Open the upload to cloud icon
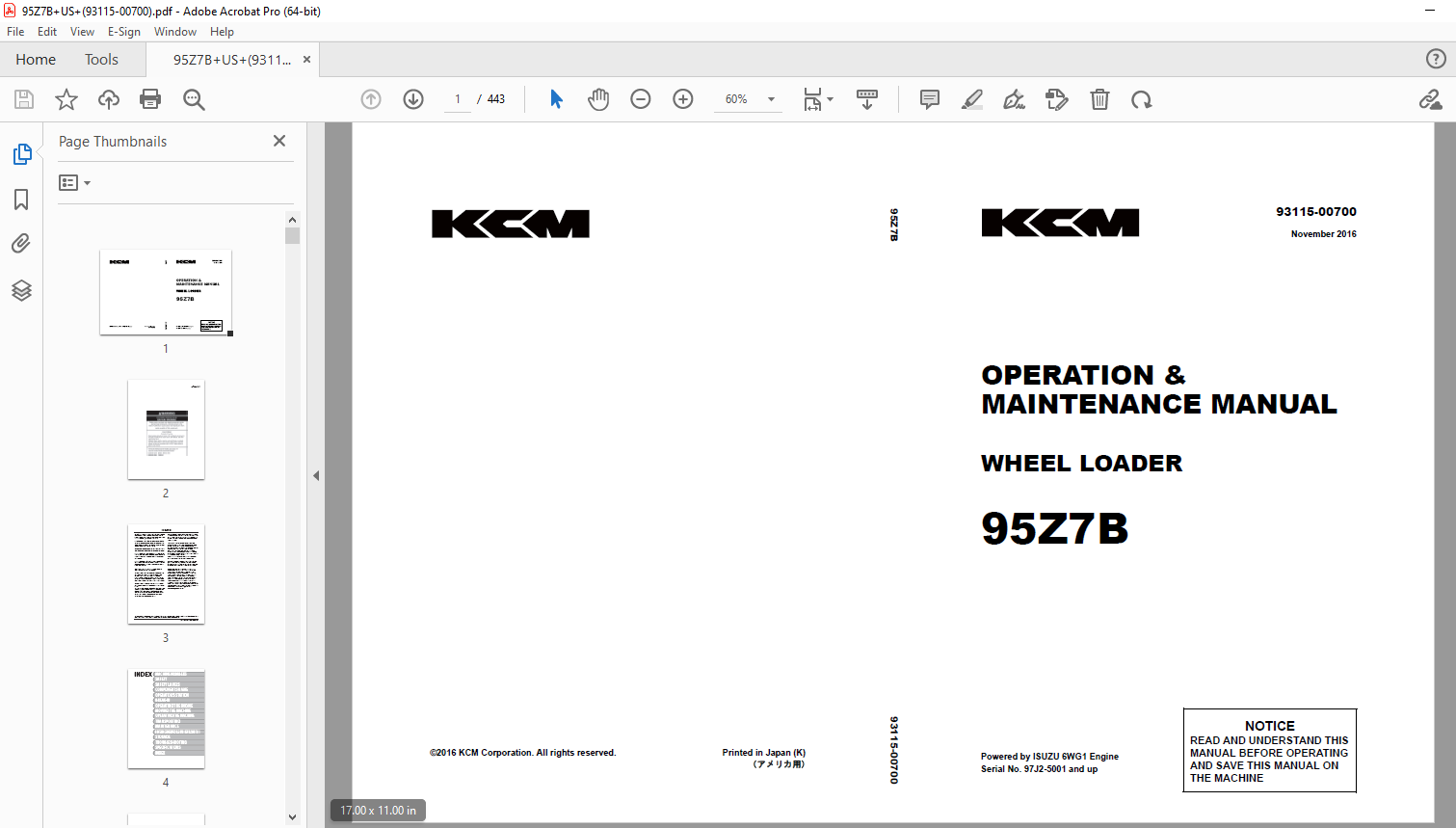This screenshot has height=828, width=1456. click(x=109, y=99)
